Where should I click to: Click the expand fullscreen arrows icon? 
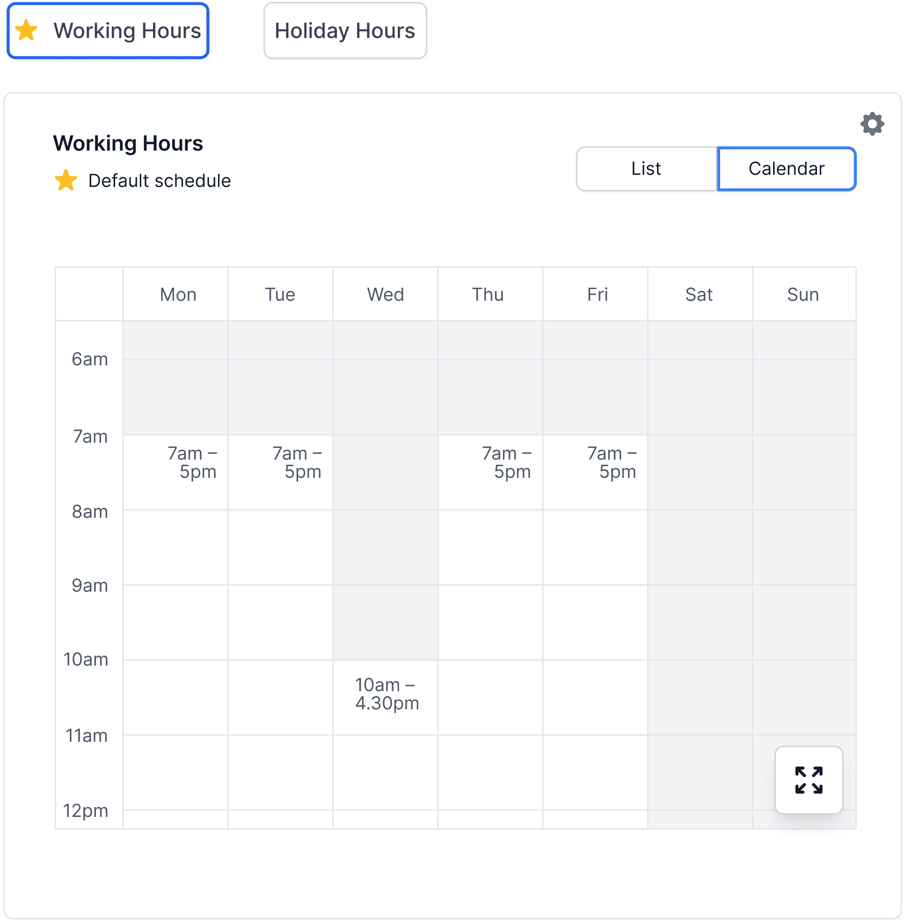point(809,780)
